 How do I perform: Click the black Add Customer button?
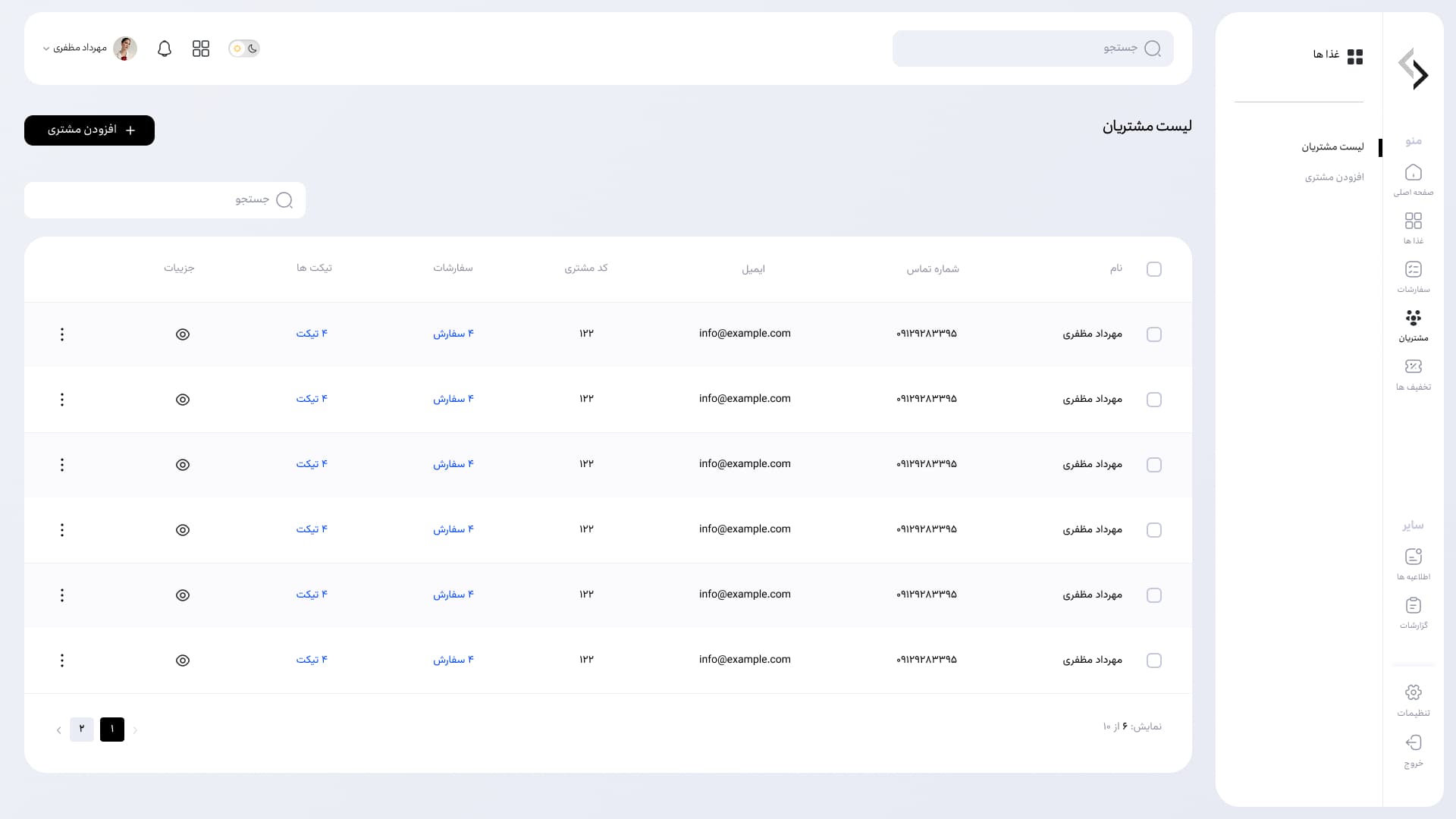coord(89,130)
